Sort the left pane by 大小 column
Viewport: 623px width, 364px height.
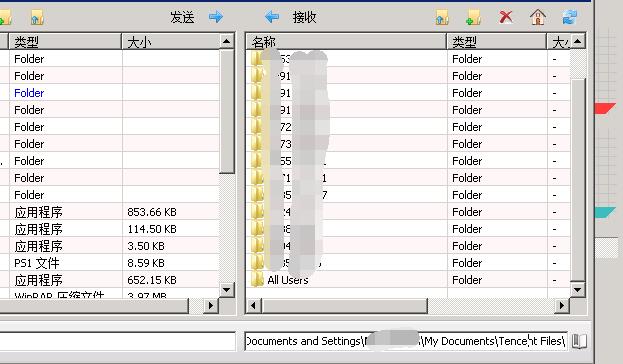pos(170,41)
